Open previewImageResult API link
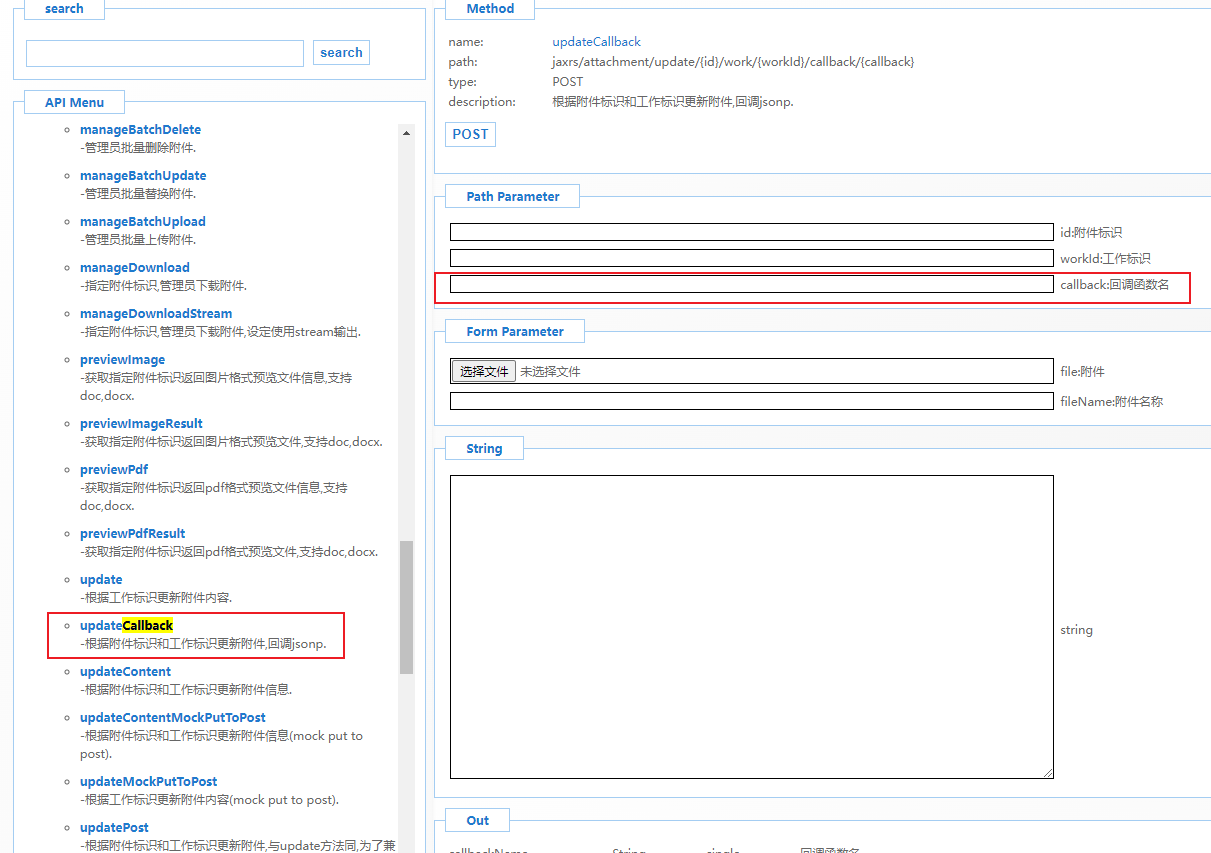1211x853 pixels. tap(141, 424)
